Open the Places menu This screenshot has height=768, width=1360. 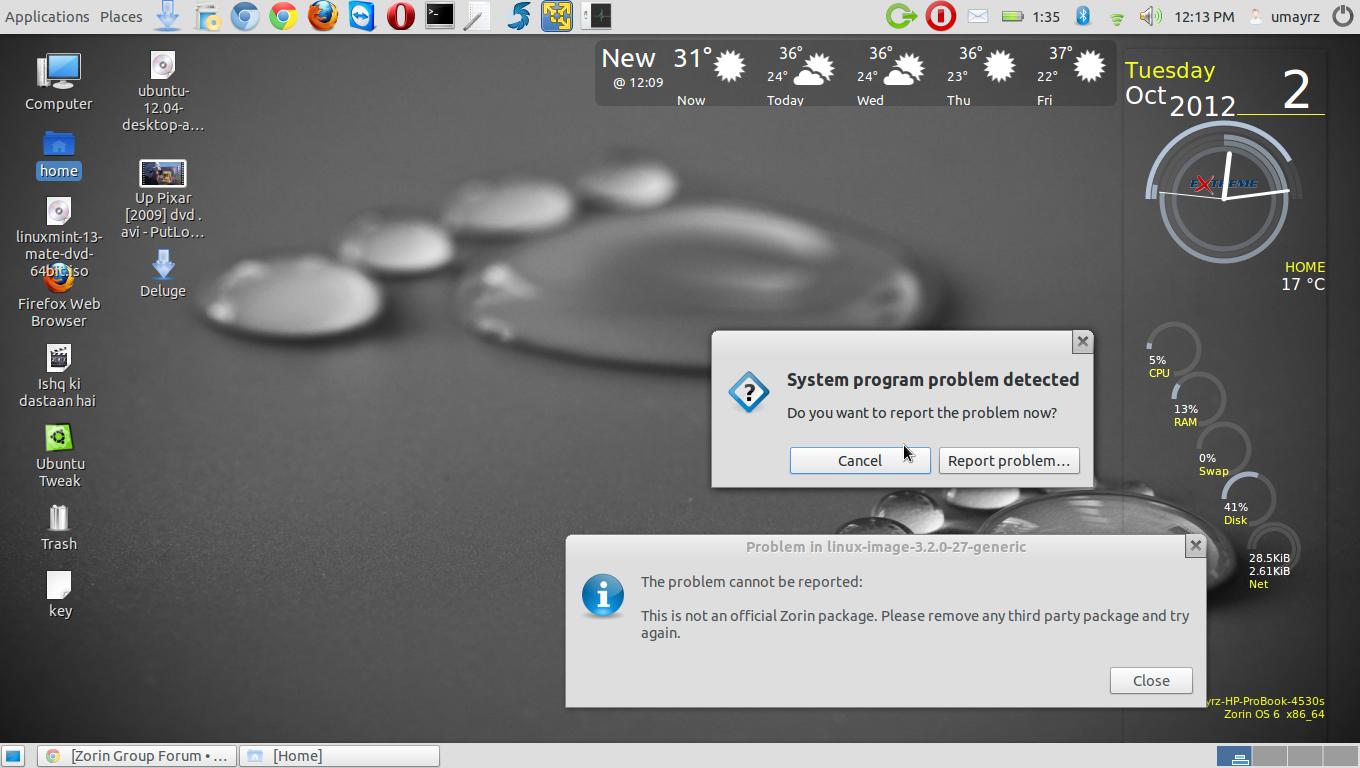(121, 16)
